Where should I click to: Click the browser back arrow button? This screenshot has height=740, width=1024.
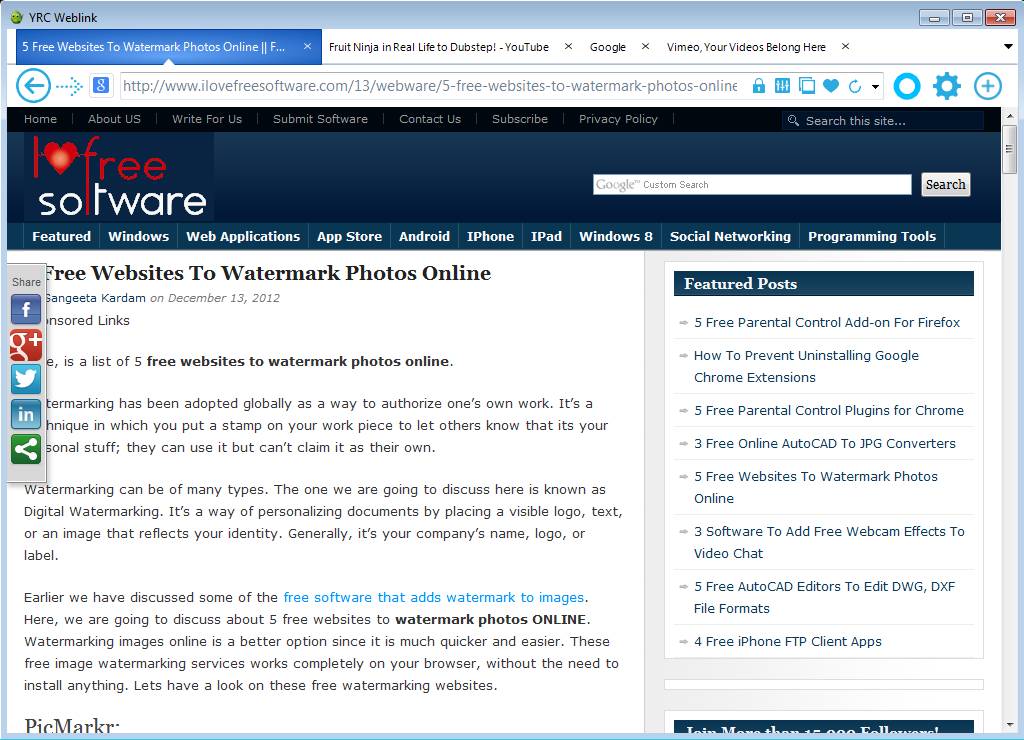click(x=33, y=86)
